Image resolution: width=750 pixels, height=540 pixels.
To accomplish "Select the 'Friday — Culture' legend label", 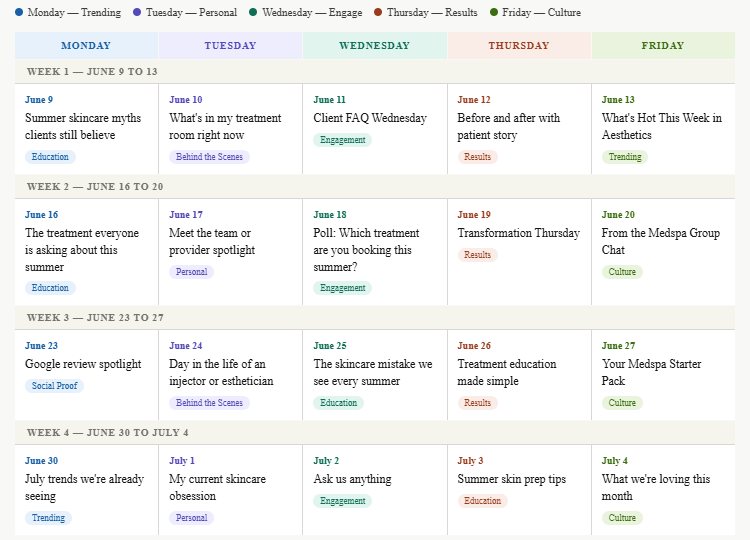I will pyautogui.click(x=541, y=12).
